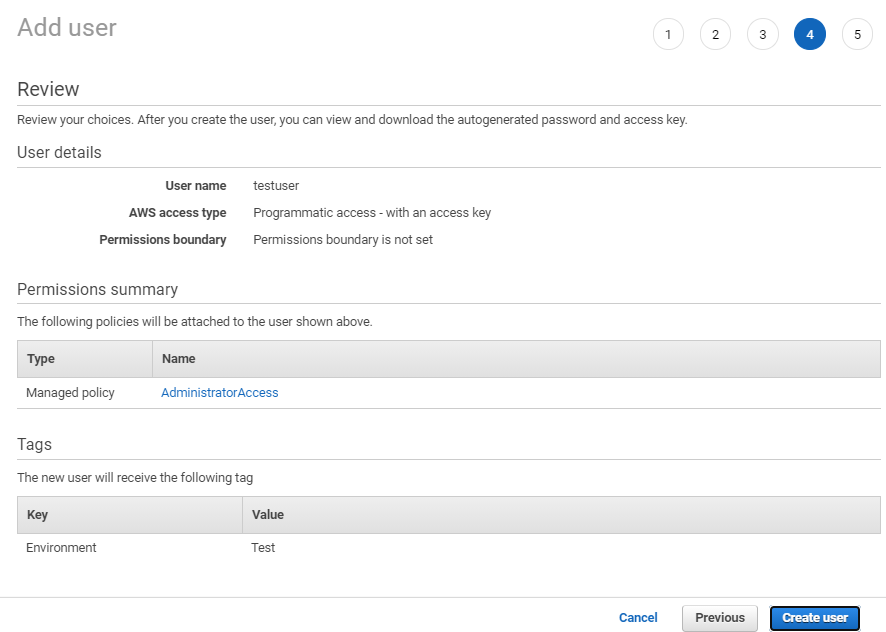Open the AdministratorAccess policy link

pyautogui.click(x=220, y=392)
